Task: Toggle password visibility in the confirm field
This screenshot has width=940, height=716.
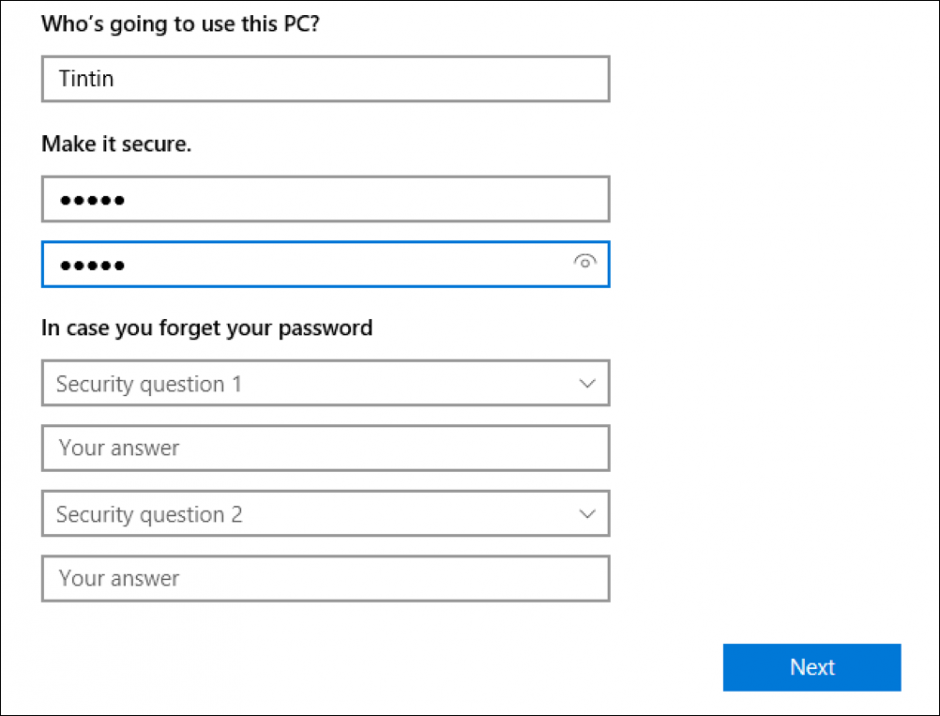Action: pos(585,261)
